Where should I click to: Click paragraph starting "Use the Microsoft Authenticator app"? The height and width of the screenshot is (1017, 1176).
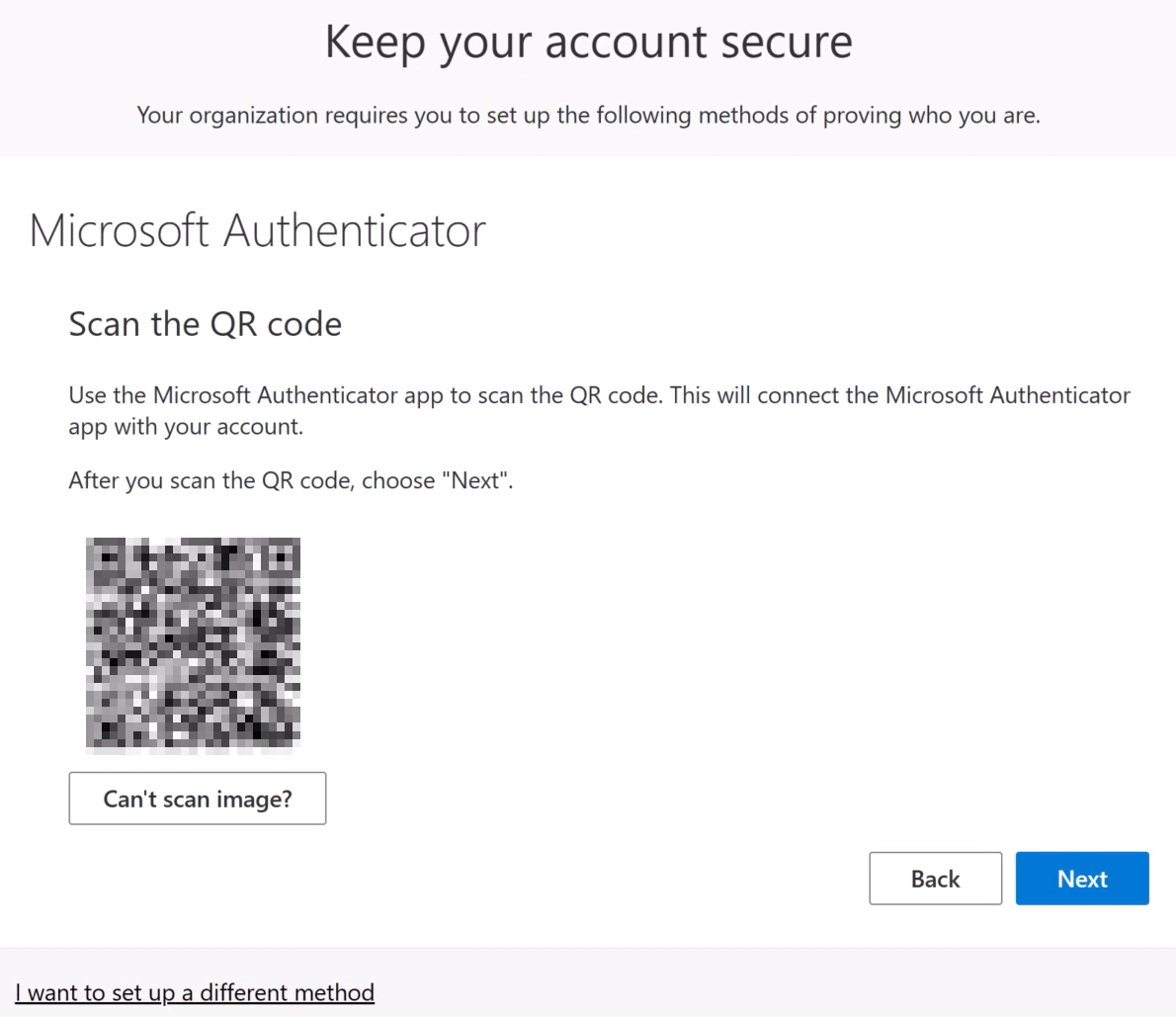(x=599, y=395)
